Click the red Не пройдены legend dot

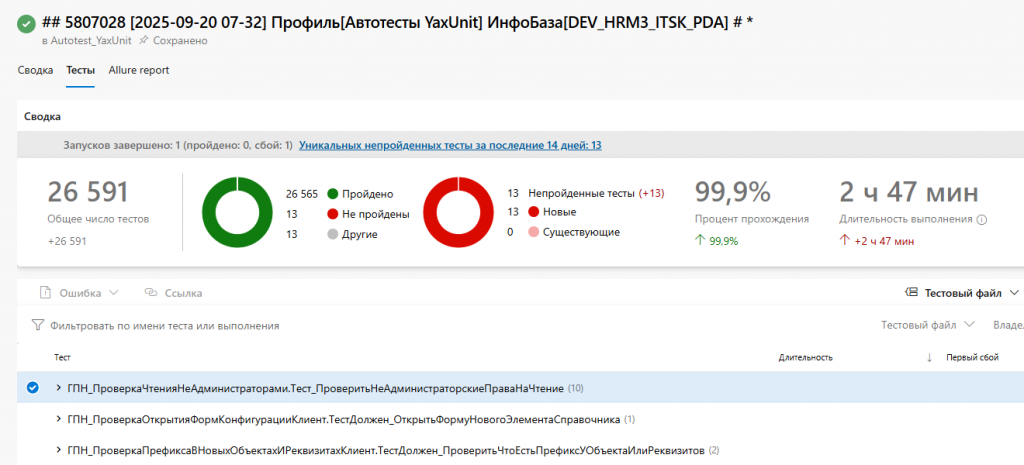pos(332,214)
